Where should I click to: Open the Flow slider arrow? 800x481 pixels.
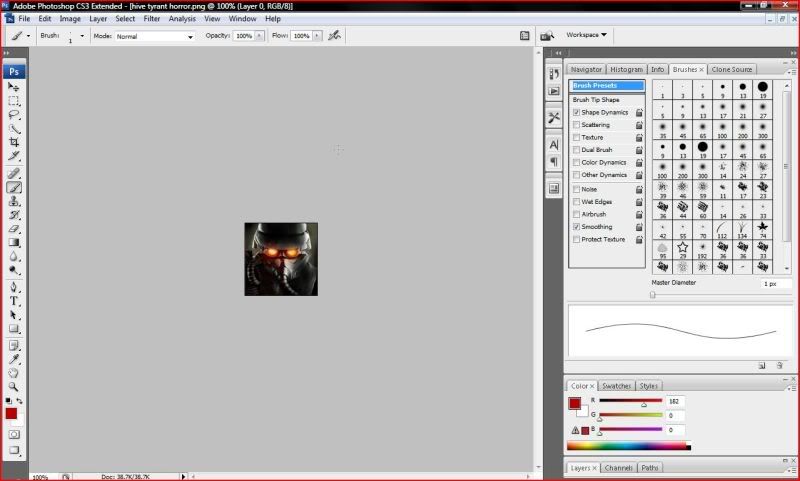pos(317,36)
